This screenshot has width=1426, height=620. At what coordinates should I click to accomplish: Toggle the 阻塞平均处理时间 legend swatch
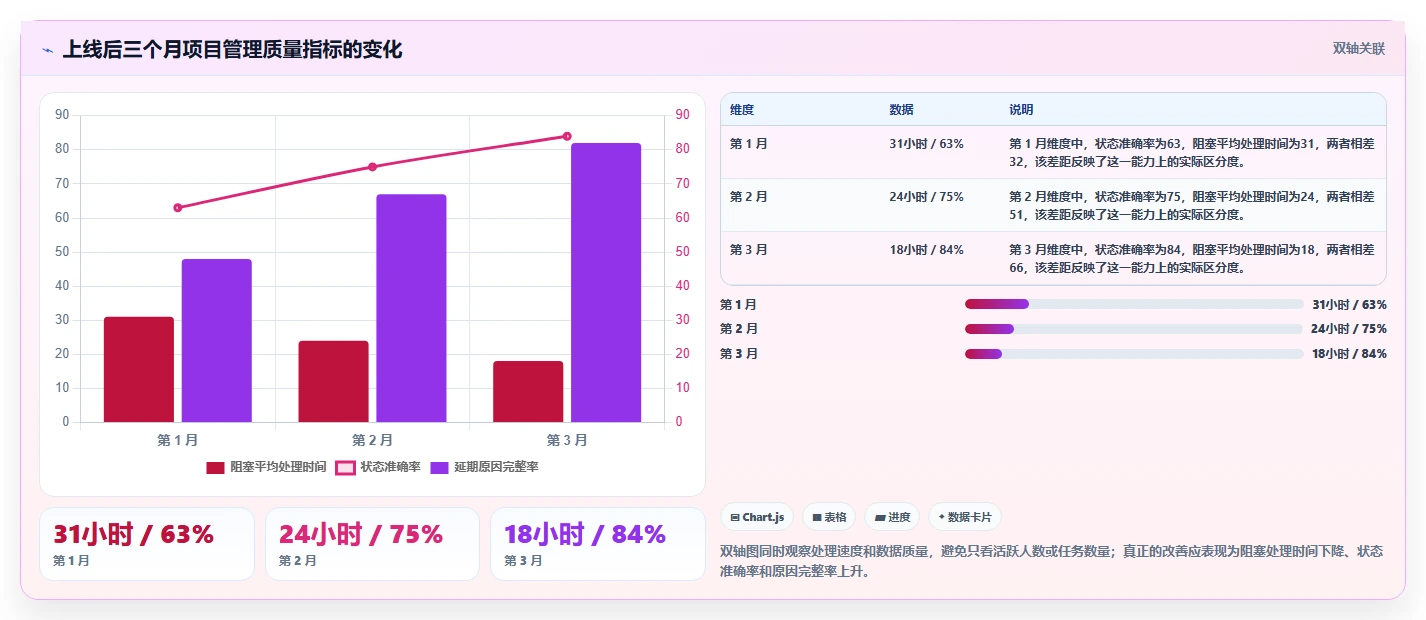pos(216,467)
